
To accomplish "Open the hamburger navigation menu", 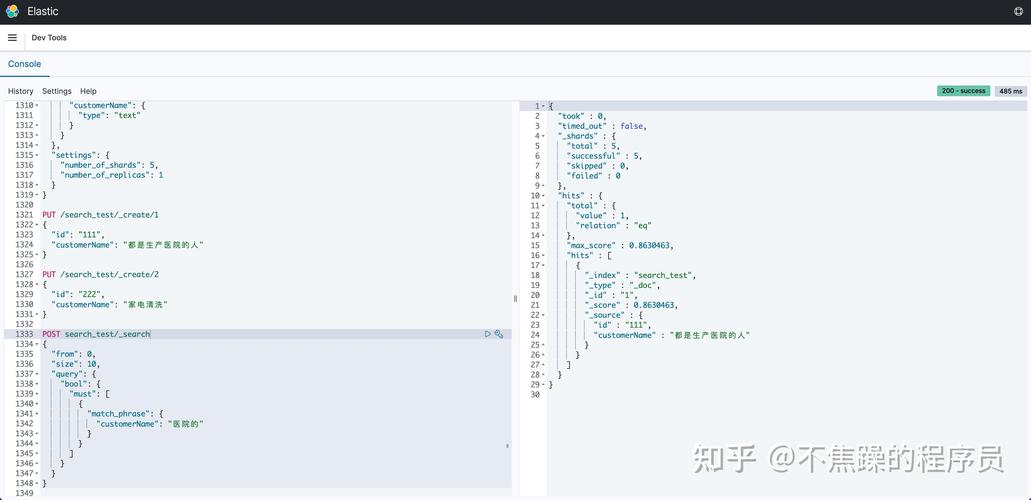I will [12, 38].
